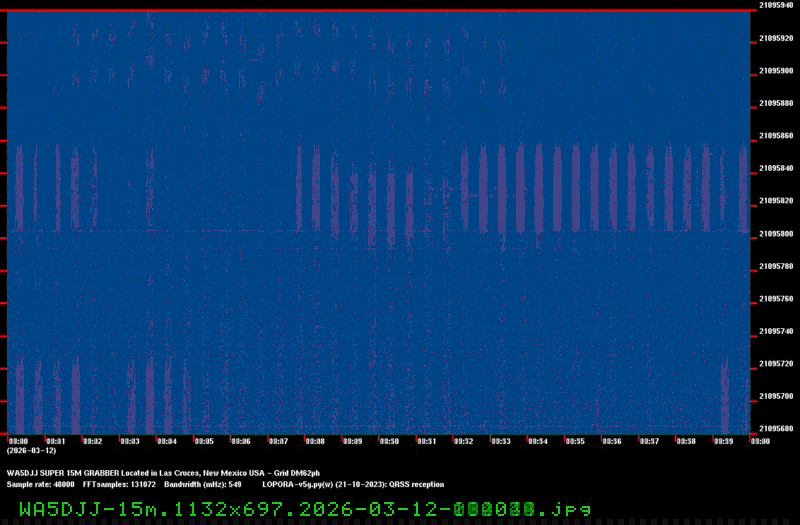The height and width of the screenshot is (525, 800).
Task: Select the 21095760 frequency scale label
Action: (x=776, y=298)
